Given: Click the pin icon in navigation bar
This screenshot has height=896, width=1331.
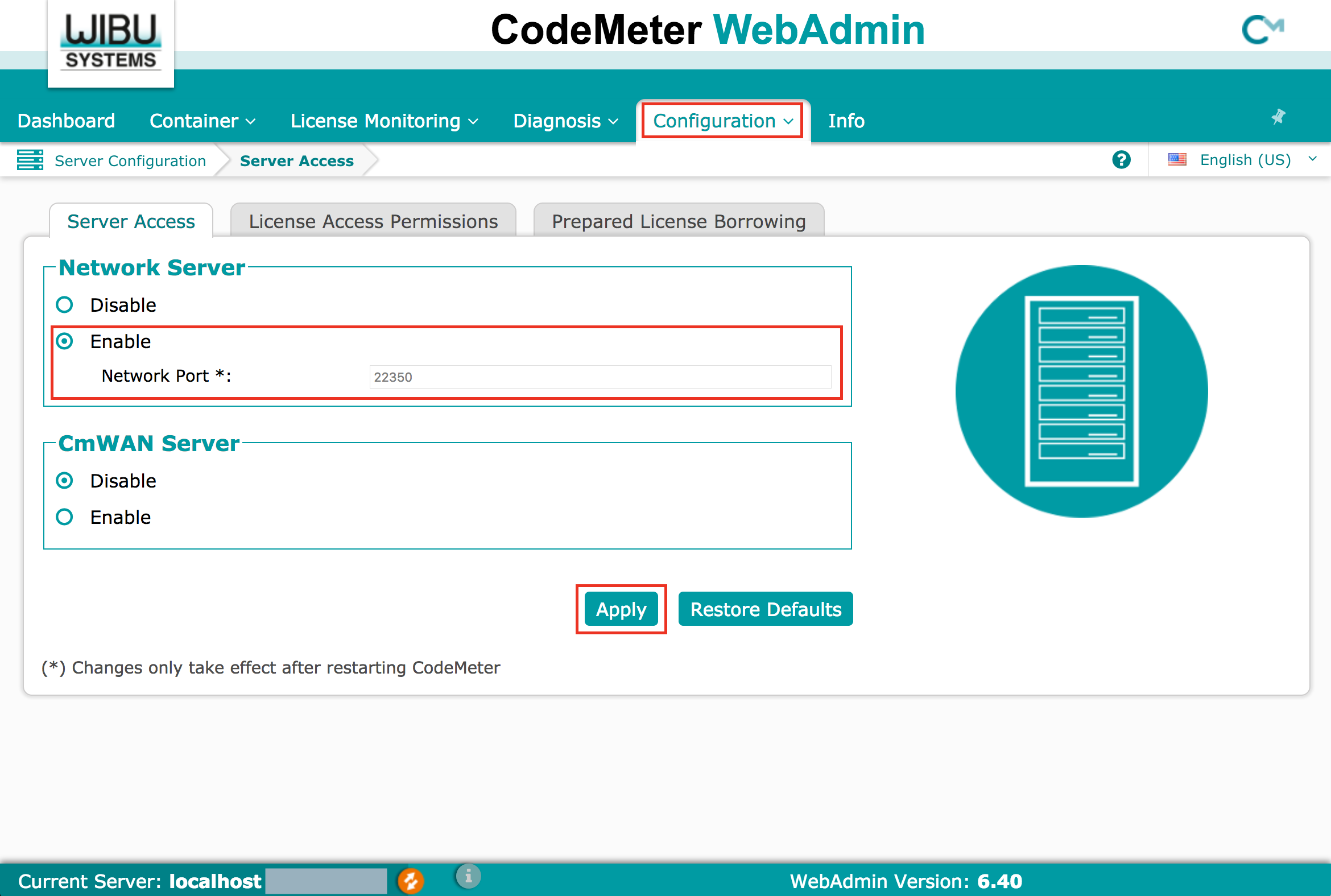Looking at the screenshot, I should [x=1279, y=117].
